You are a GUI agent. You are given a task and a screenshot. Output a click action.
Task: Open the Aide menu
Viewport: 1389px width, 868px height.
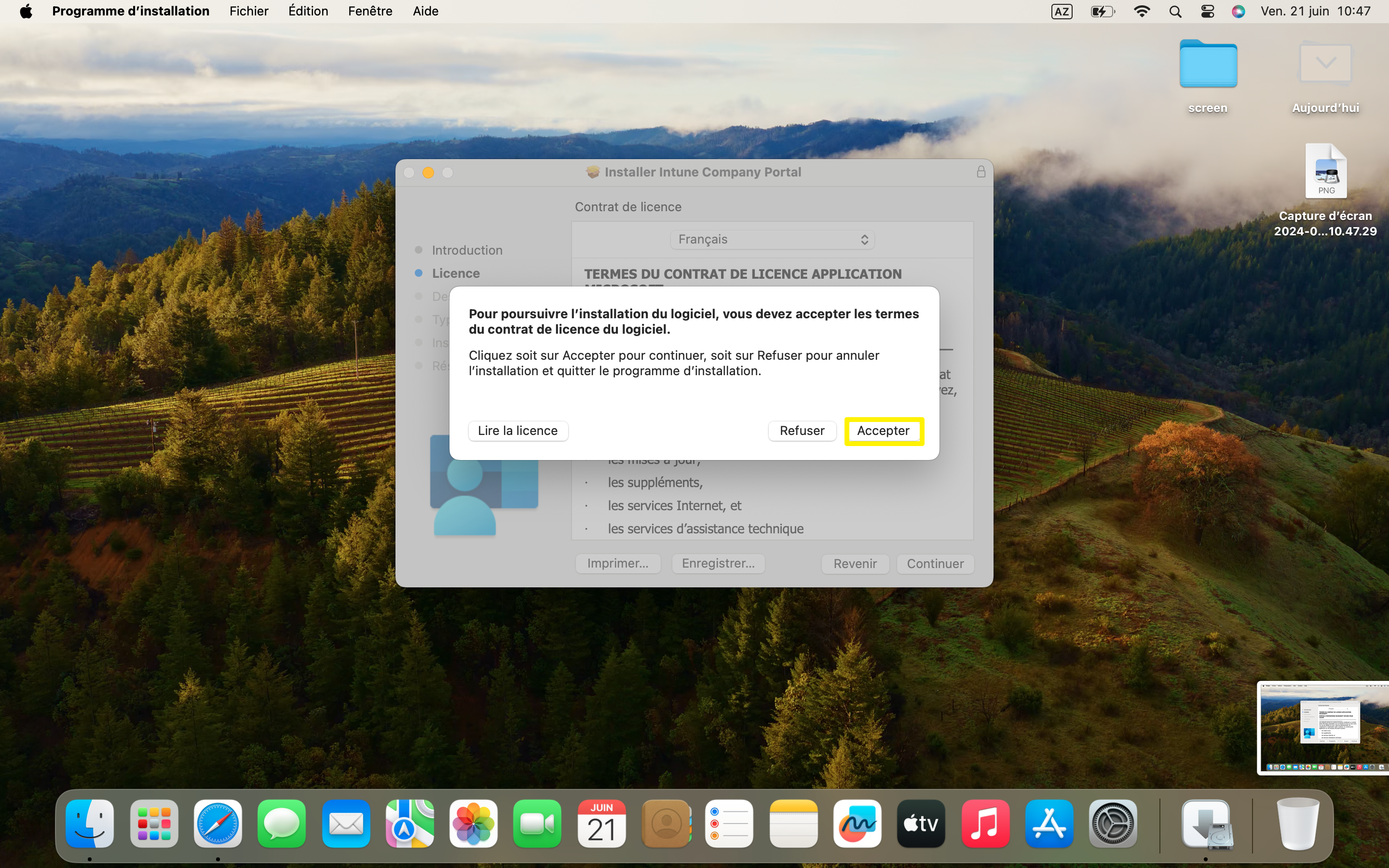pos(425,12)
